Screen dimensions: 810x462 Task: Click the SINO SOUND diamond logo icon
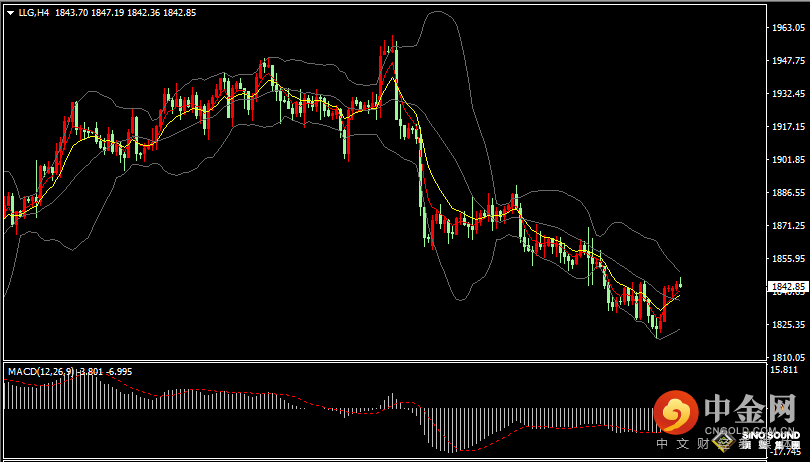(x=728, y=436)
